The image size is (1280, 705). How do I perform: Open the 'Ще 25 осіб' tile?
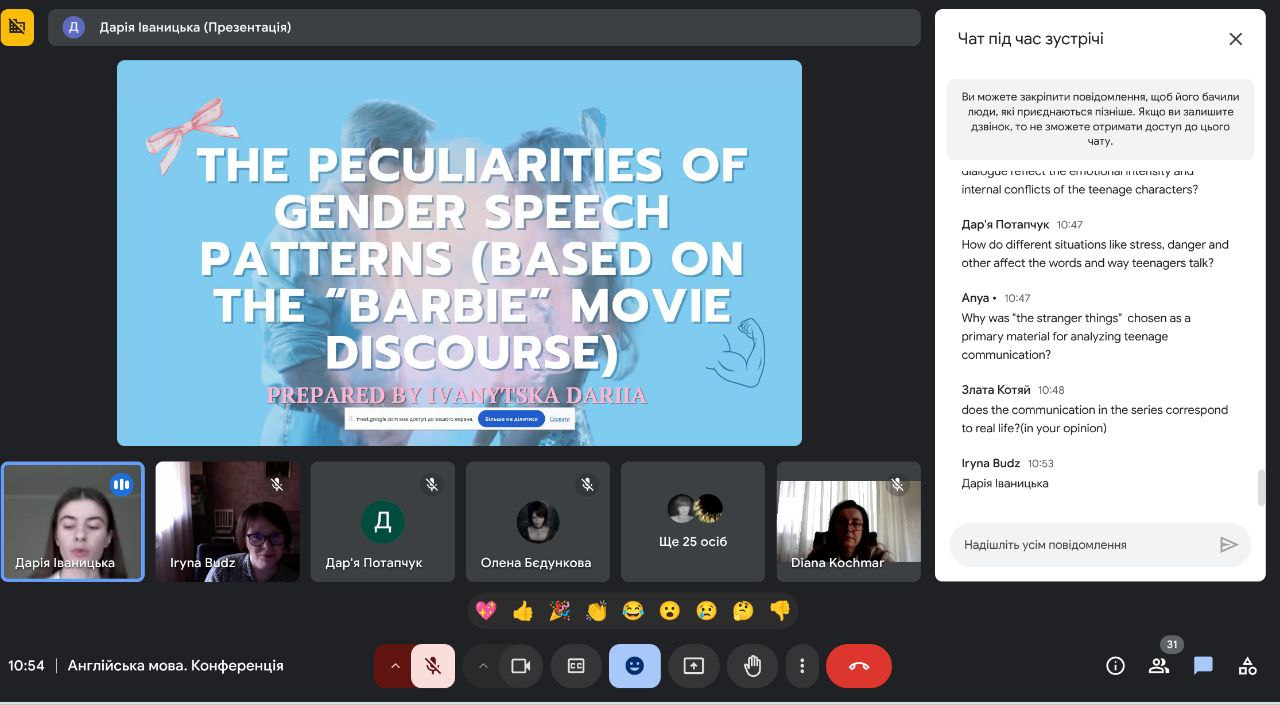(x=693, y=521)
